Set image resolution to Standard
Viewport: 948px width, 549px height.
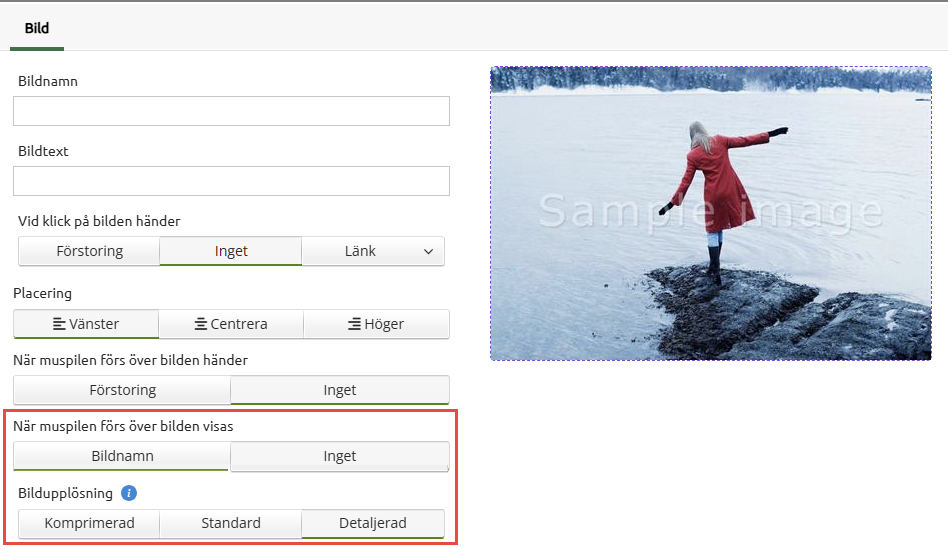click(231, 523)
